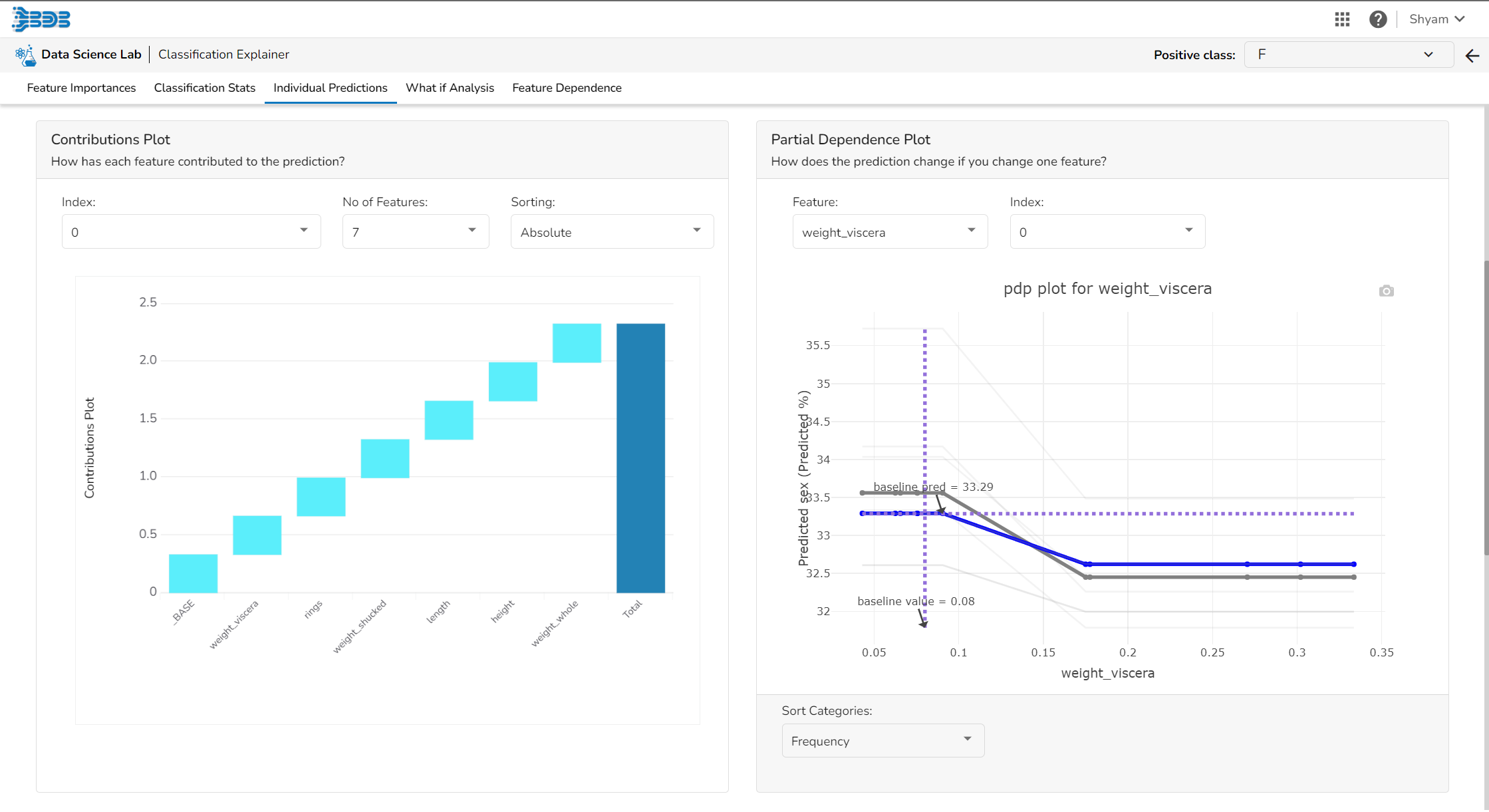Open Contributions Plot Index dropdown
The width and height of the screenshot is (1489, 812).
(191, 232)
